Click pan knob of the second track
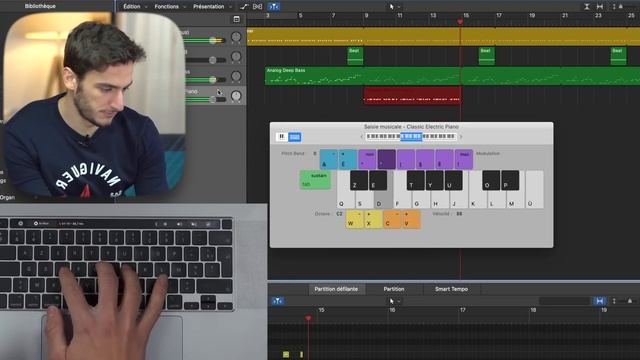Screen dimensions: 640x360 click(x=236, y=56)
